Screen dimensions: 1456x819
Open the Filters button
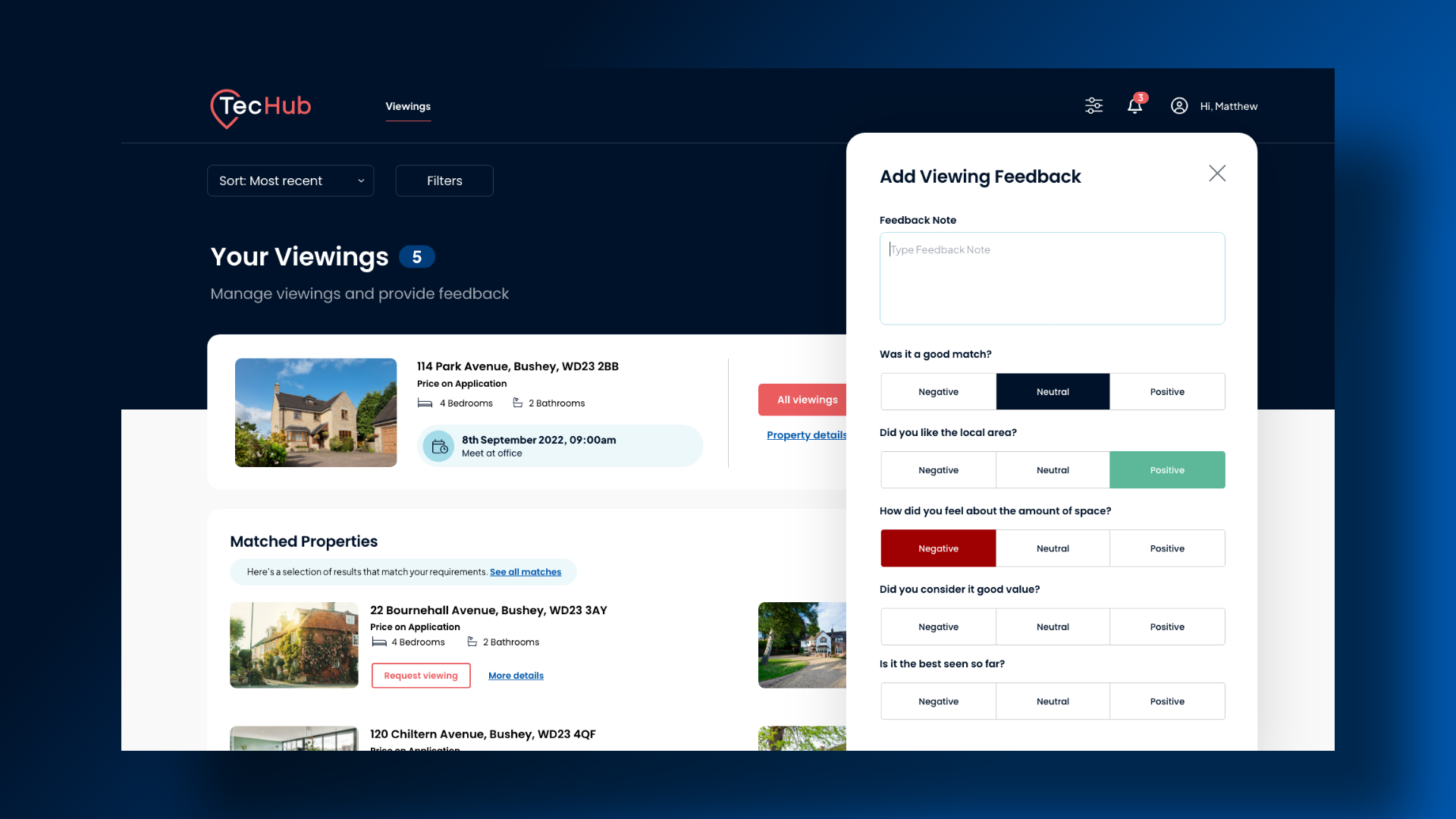(x=444, y=180)
